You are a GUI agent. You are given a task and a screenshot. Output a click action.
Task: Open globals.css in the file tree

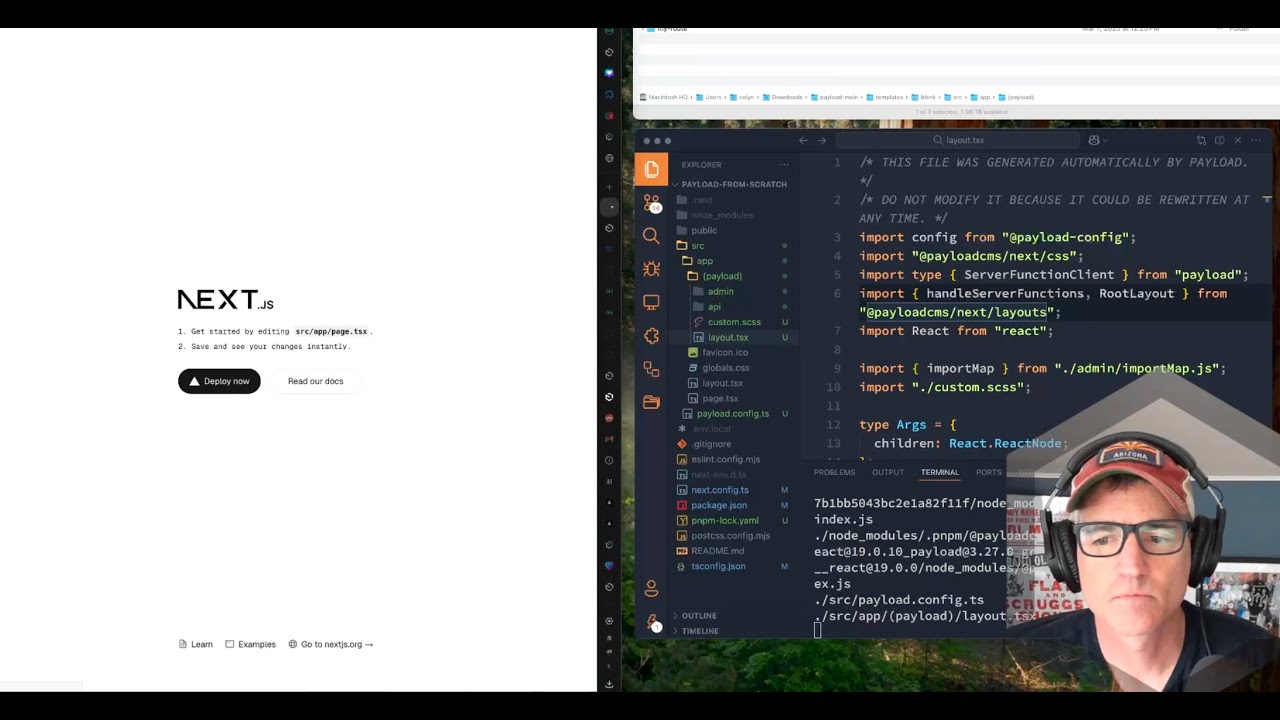(725, 368)
